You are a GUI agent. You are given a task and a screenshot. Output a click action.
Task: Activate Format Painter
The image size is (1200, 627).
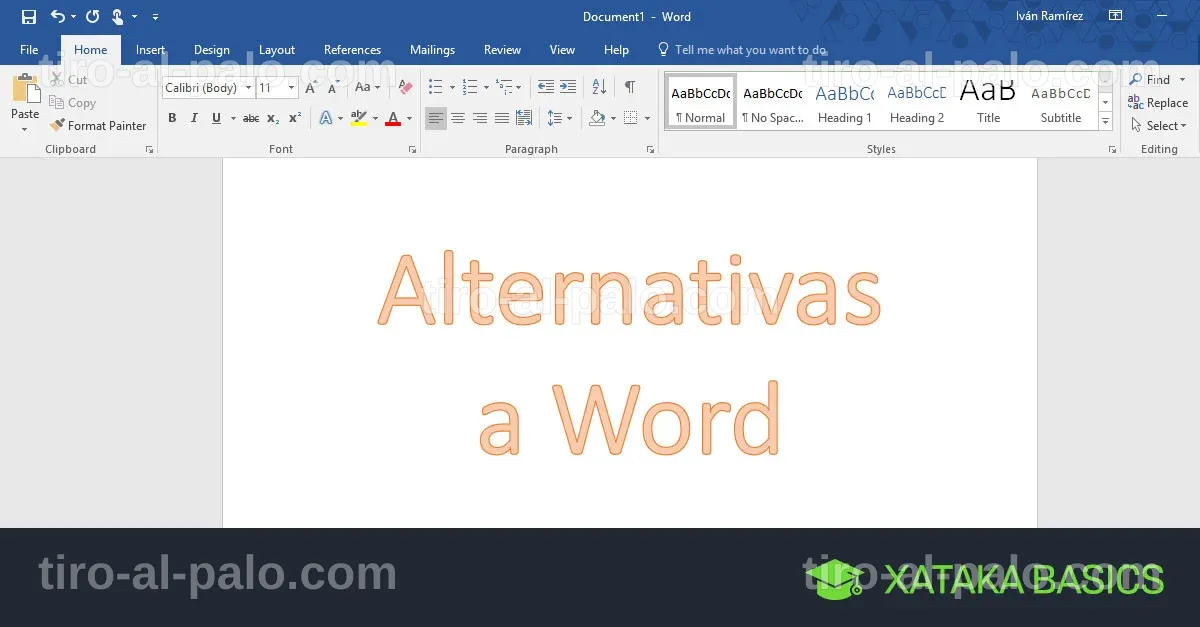98,125
